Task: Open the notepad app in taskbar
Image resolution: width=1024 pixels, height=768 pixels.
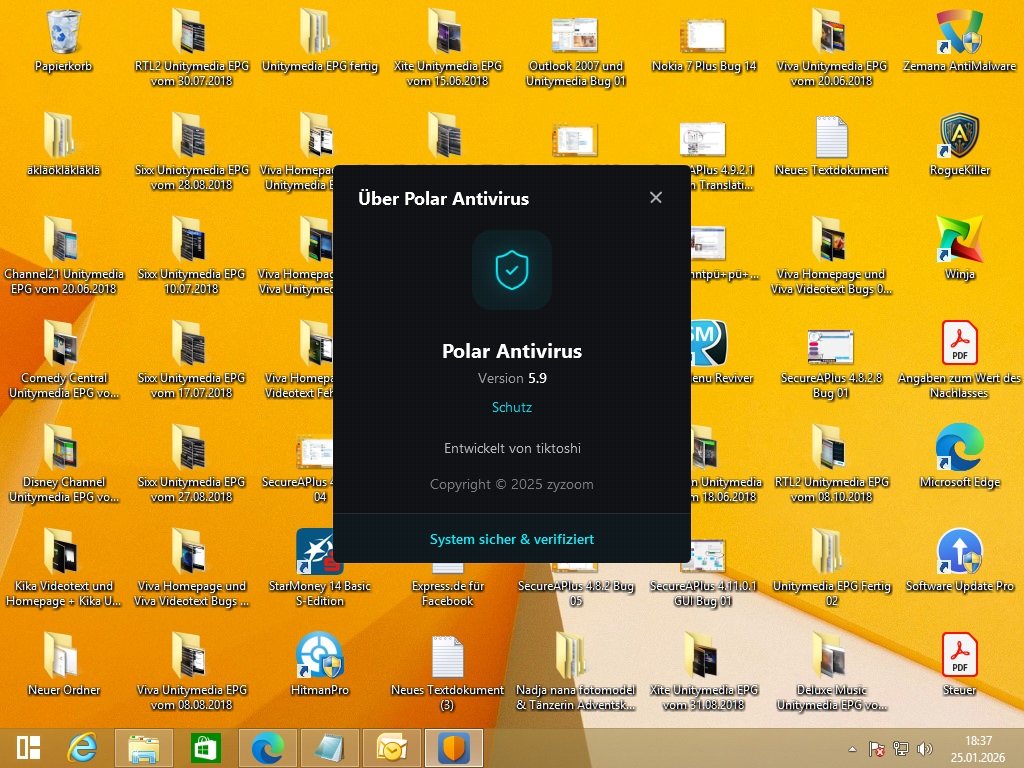Action: (x=329, y=748)
